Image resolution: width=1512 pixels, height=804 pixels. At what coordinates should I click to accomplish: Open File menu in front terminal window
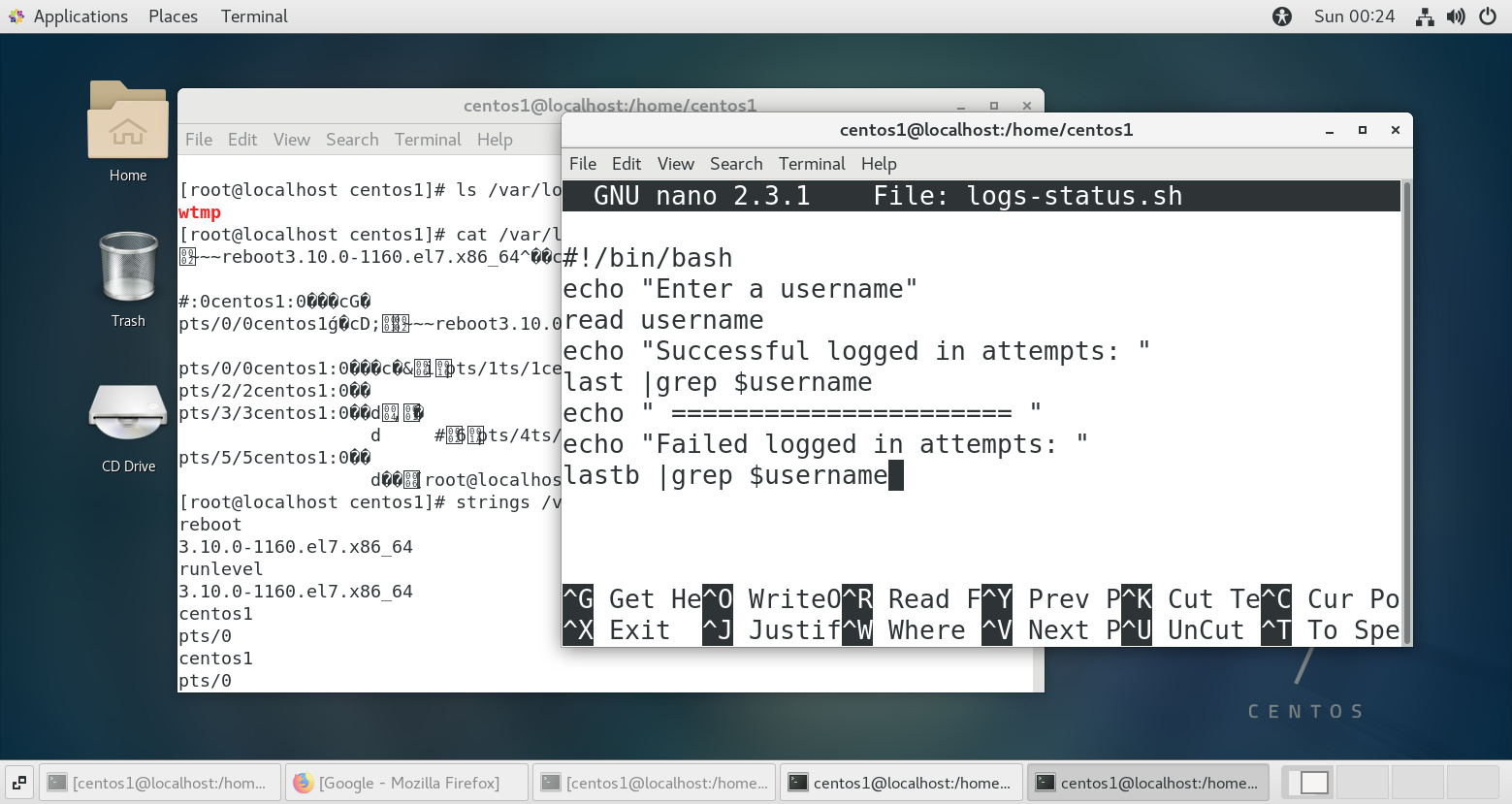pos(583,164)
